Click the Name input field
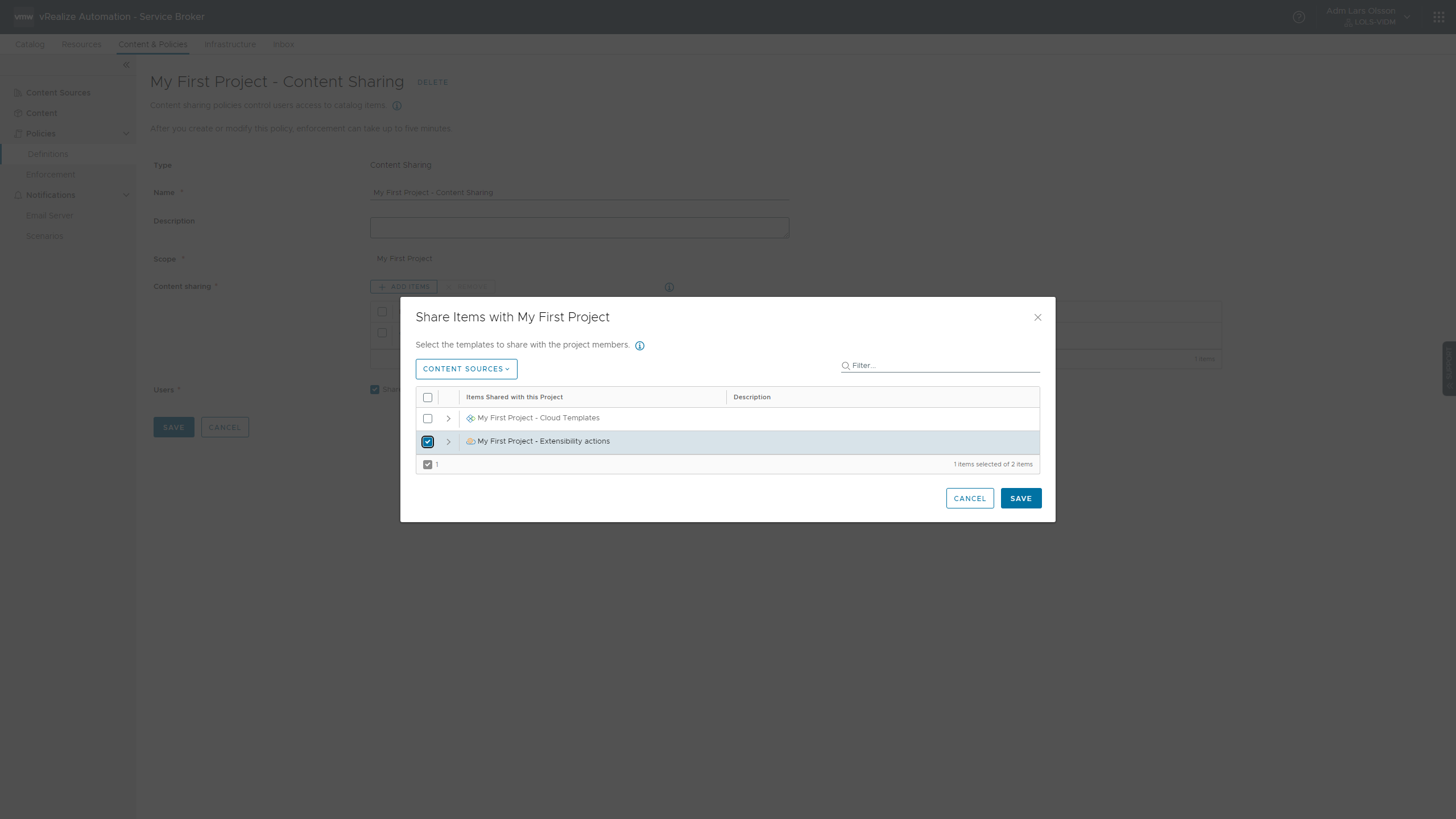This screenshot has width=1456, height=819. click(x=580, y=193)
